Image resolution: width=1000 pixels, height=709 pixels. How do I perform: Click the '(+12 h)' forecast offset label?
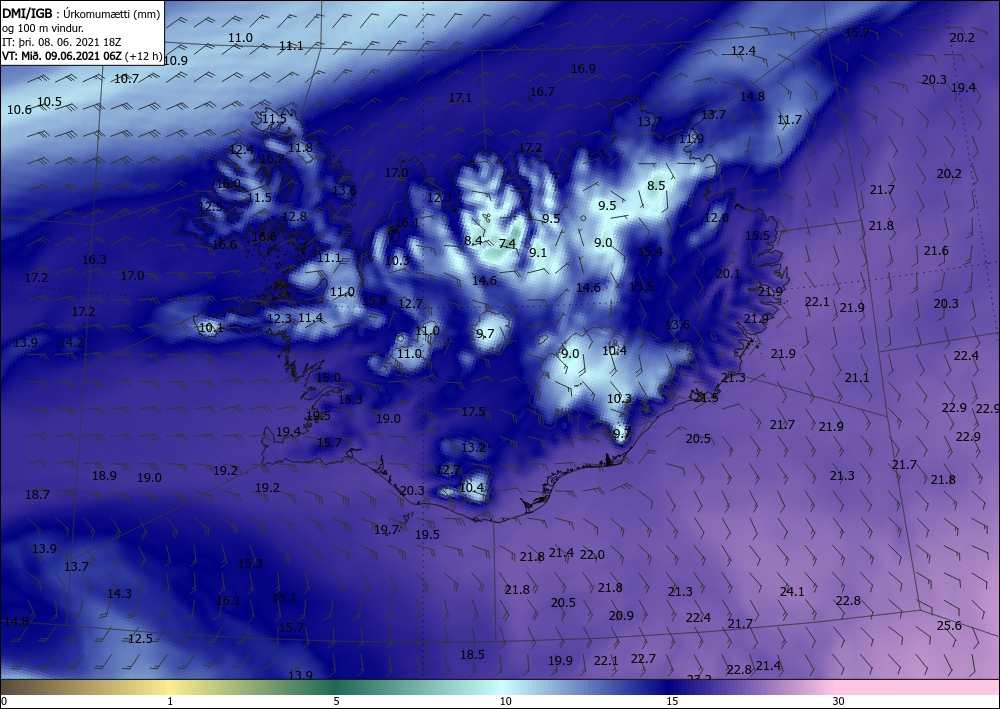pos(143,56)
